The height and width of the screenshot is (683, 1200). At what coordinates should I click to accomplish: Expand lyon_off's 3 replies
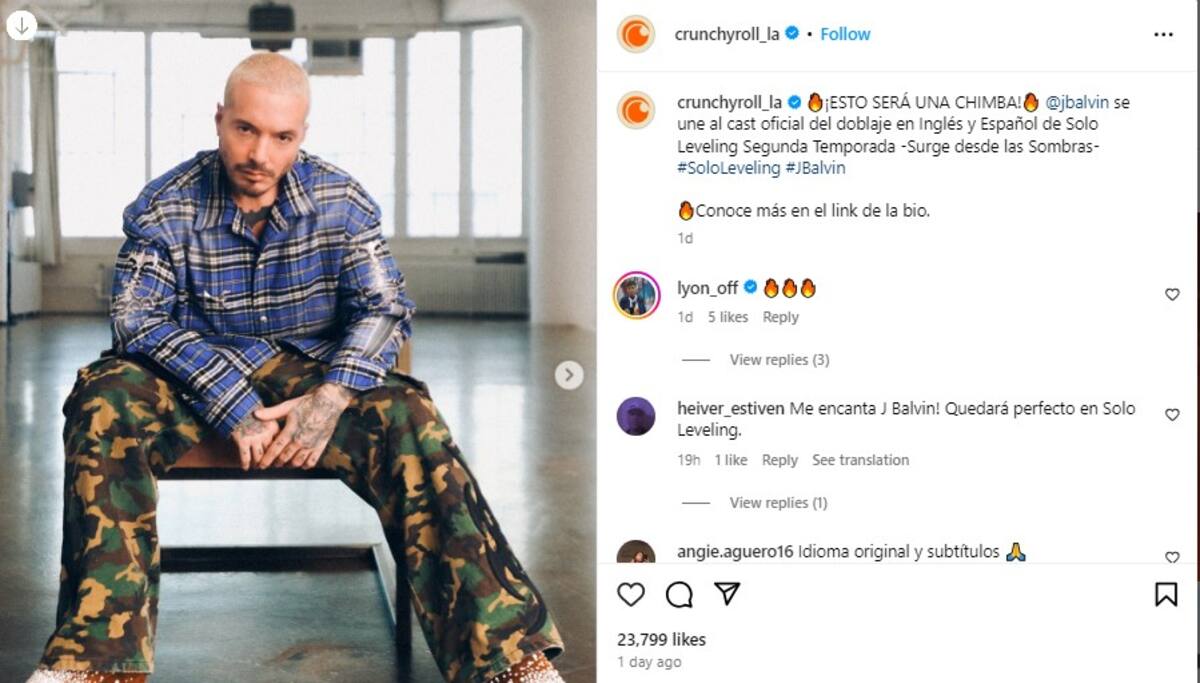(x=779, y=360)
